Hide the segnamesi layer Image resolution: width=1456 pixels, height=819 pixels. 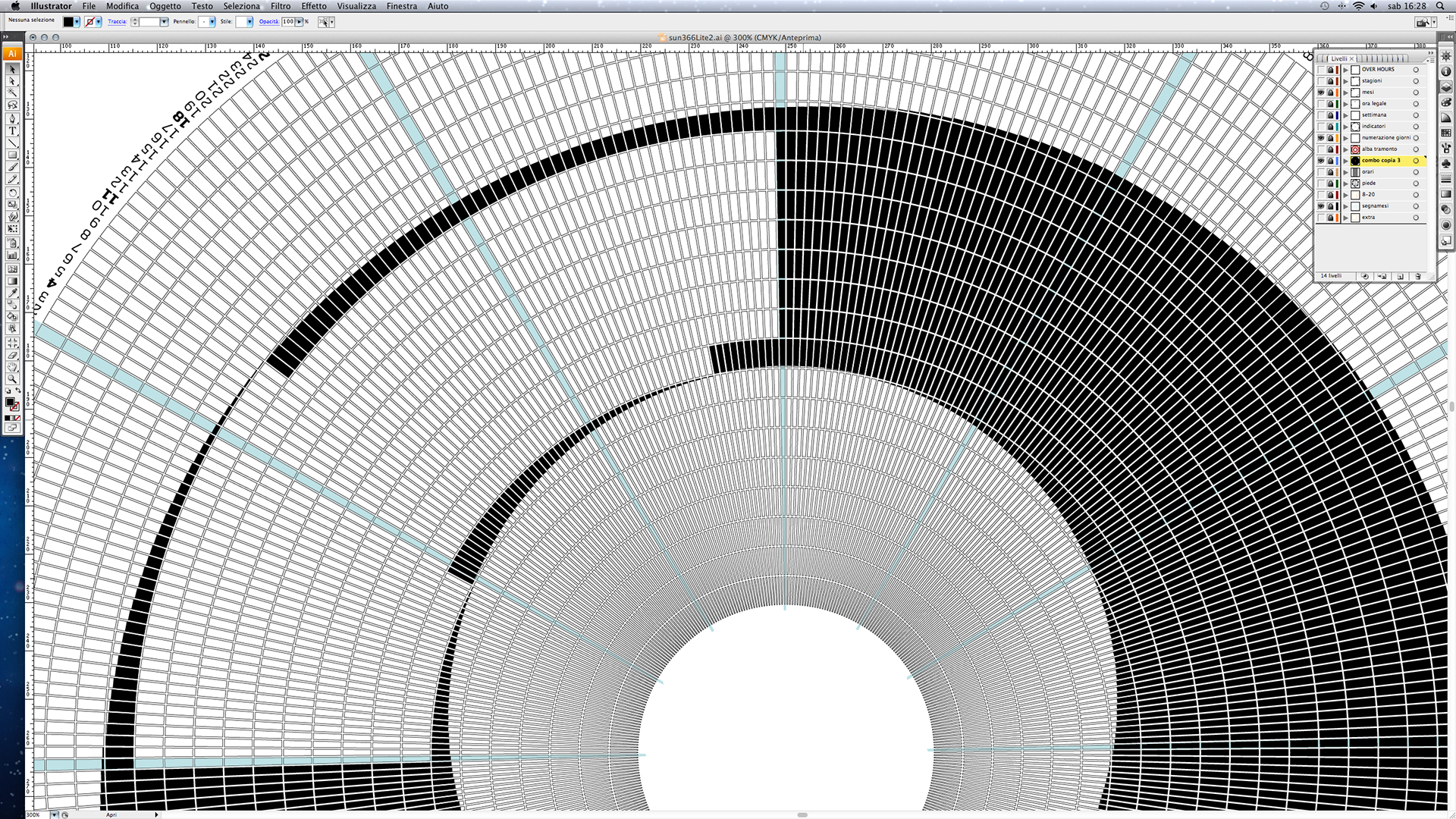1321,206
